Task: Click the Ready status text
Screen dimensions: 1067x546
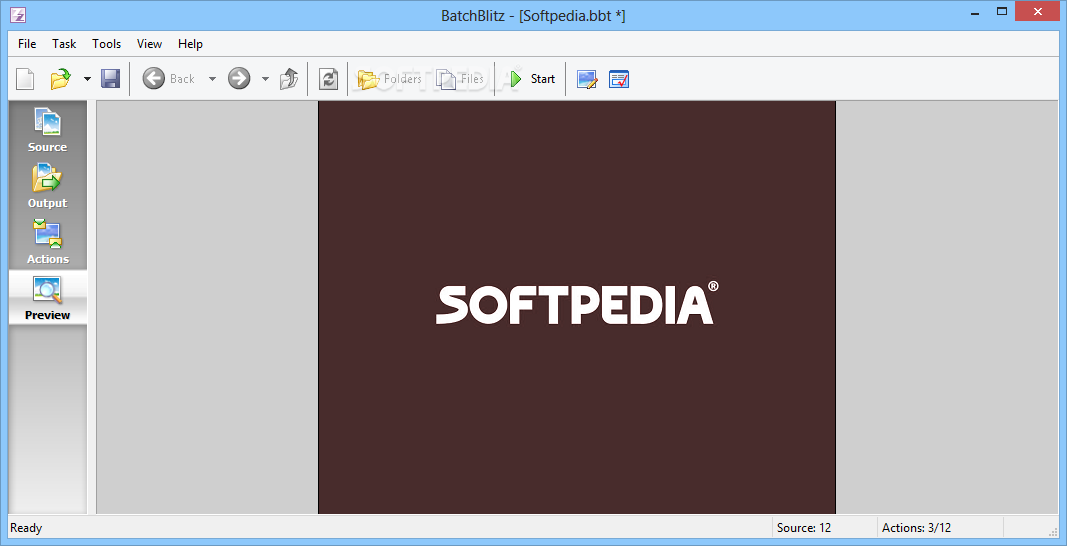Action: pos(27,528)
